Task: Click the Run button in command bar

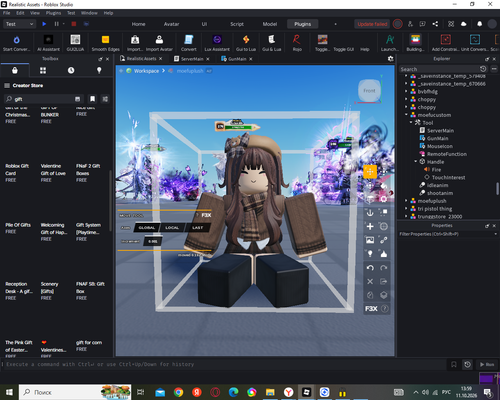Action: pos(487,364)
